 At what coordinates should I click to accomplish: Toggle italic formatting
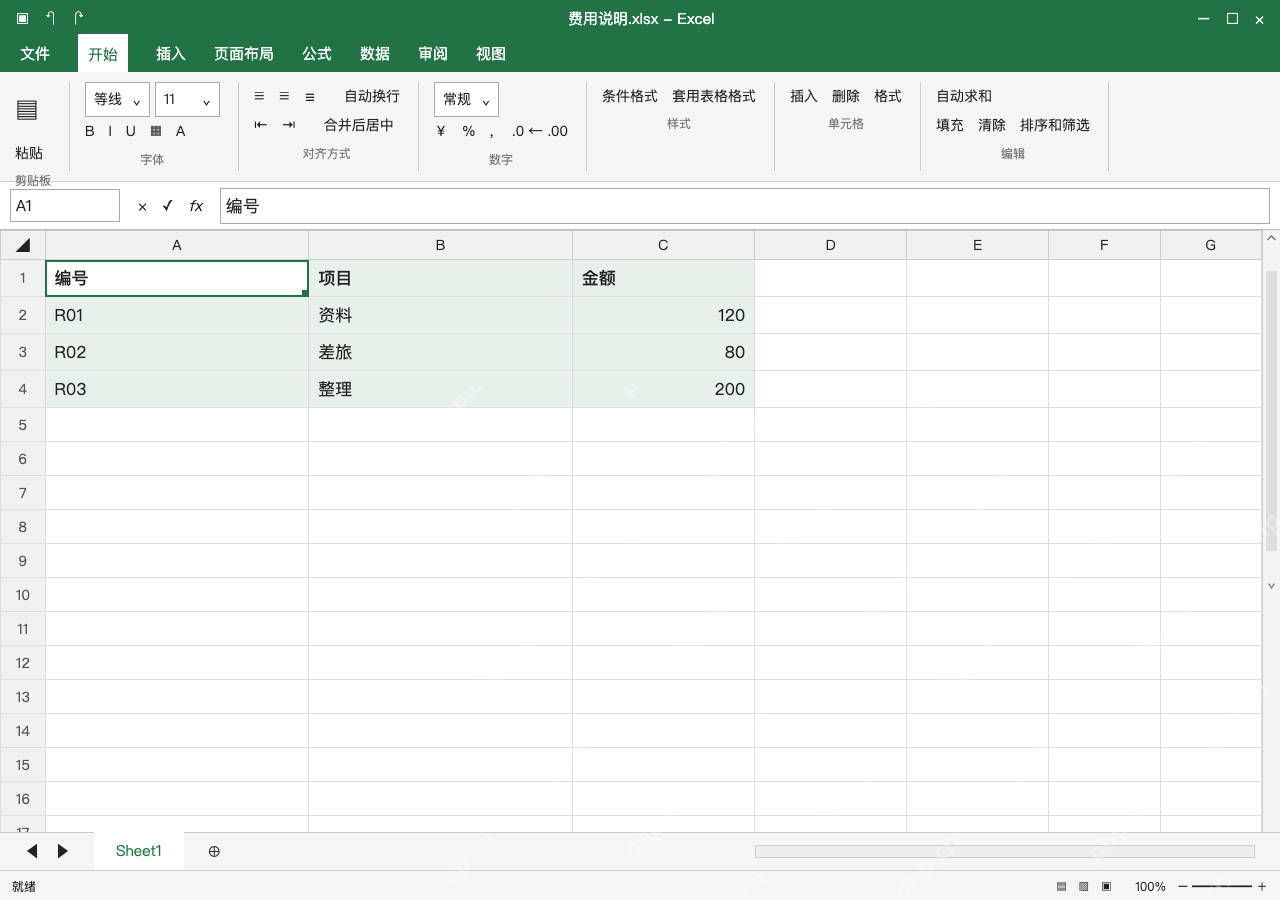pyautogui.click(x=110, y=131)
